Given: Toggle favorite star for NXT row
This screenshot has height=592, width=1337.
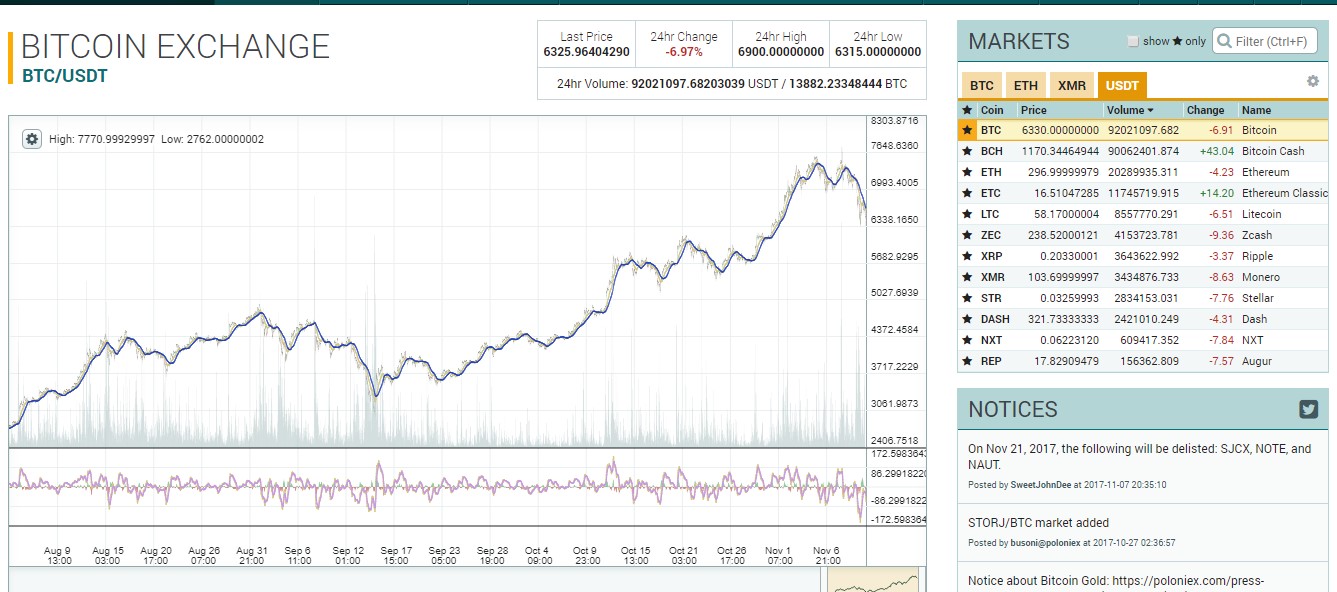Looking at the screenshot, I should 967,340.
